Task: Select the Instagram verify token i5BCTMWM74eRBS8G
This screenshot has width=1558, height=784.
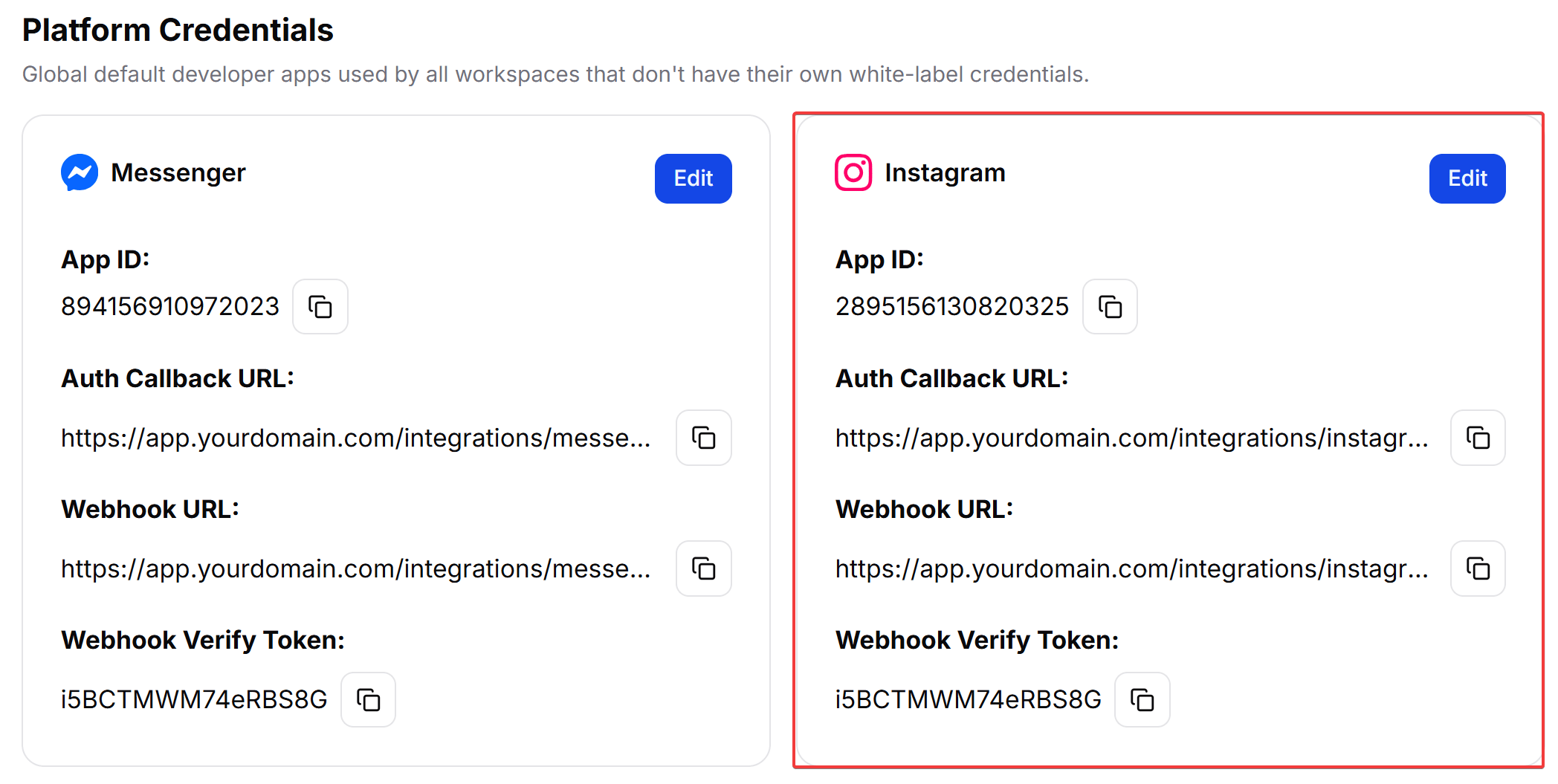Action: tap(969, 699)
